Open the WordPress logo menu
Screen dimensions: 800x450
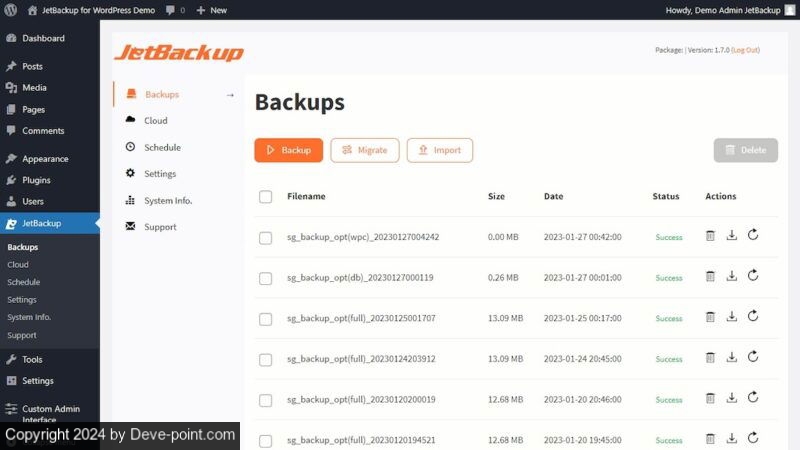coord(10,10)
